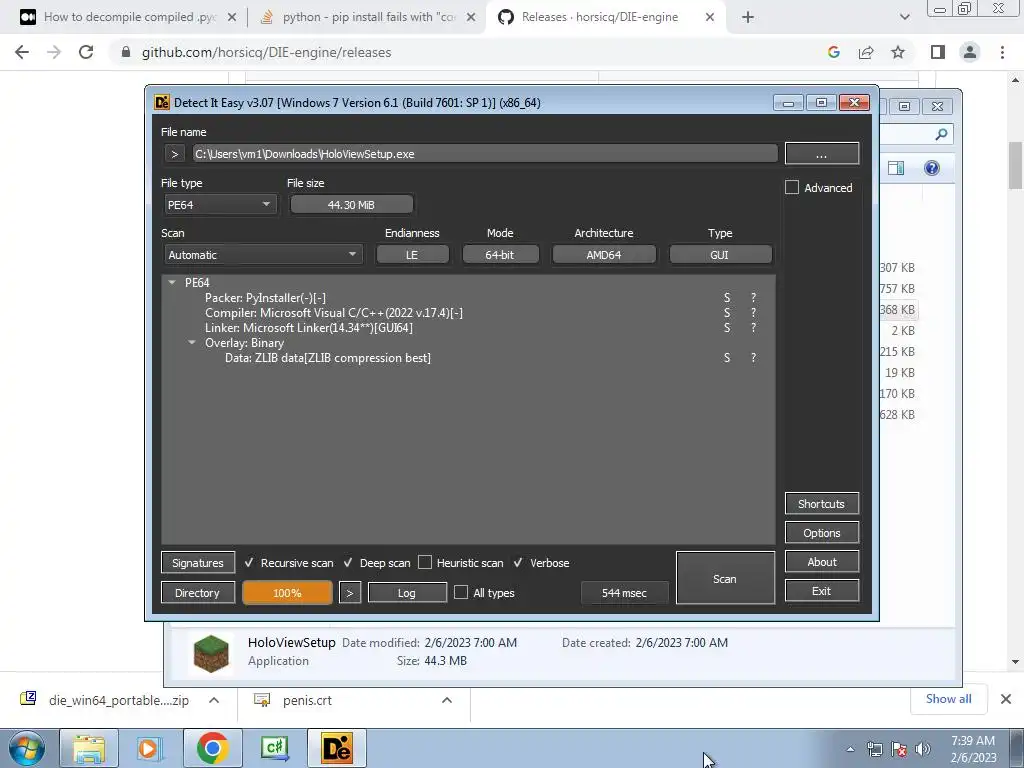Click the Chrome address bar URL
This screenshot has height=768, width=1024.
click(x=266, y=52)
